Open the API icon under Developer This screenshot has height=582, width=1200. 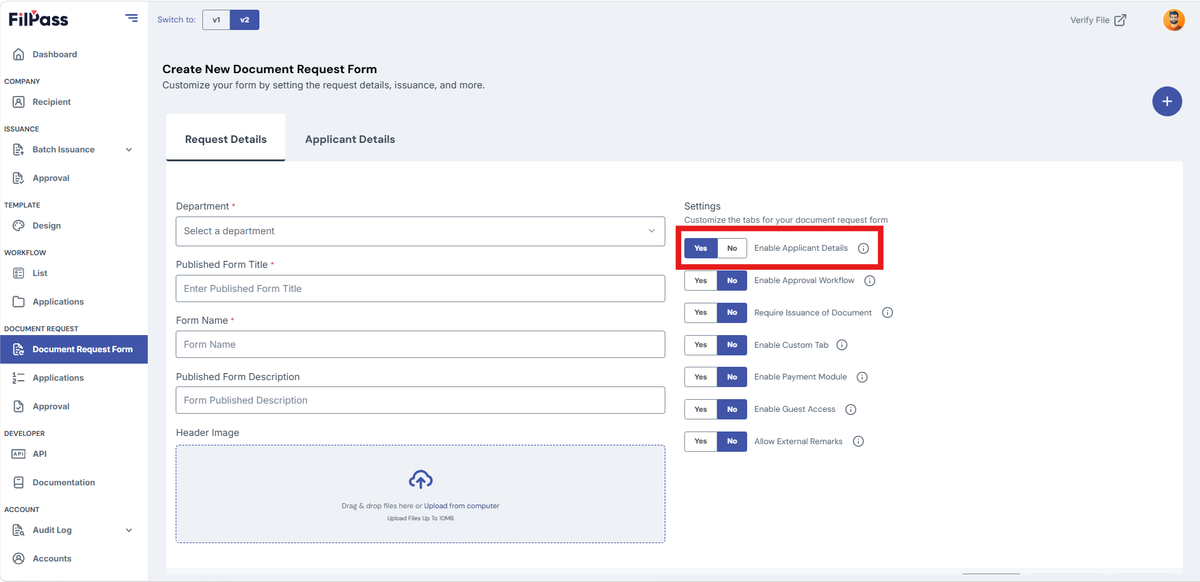point(18,454)
